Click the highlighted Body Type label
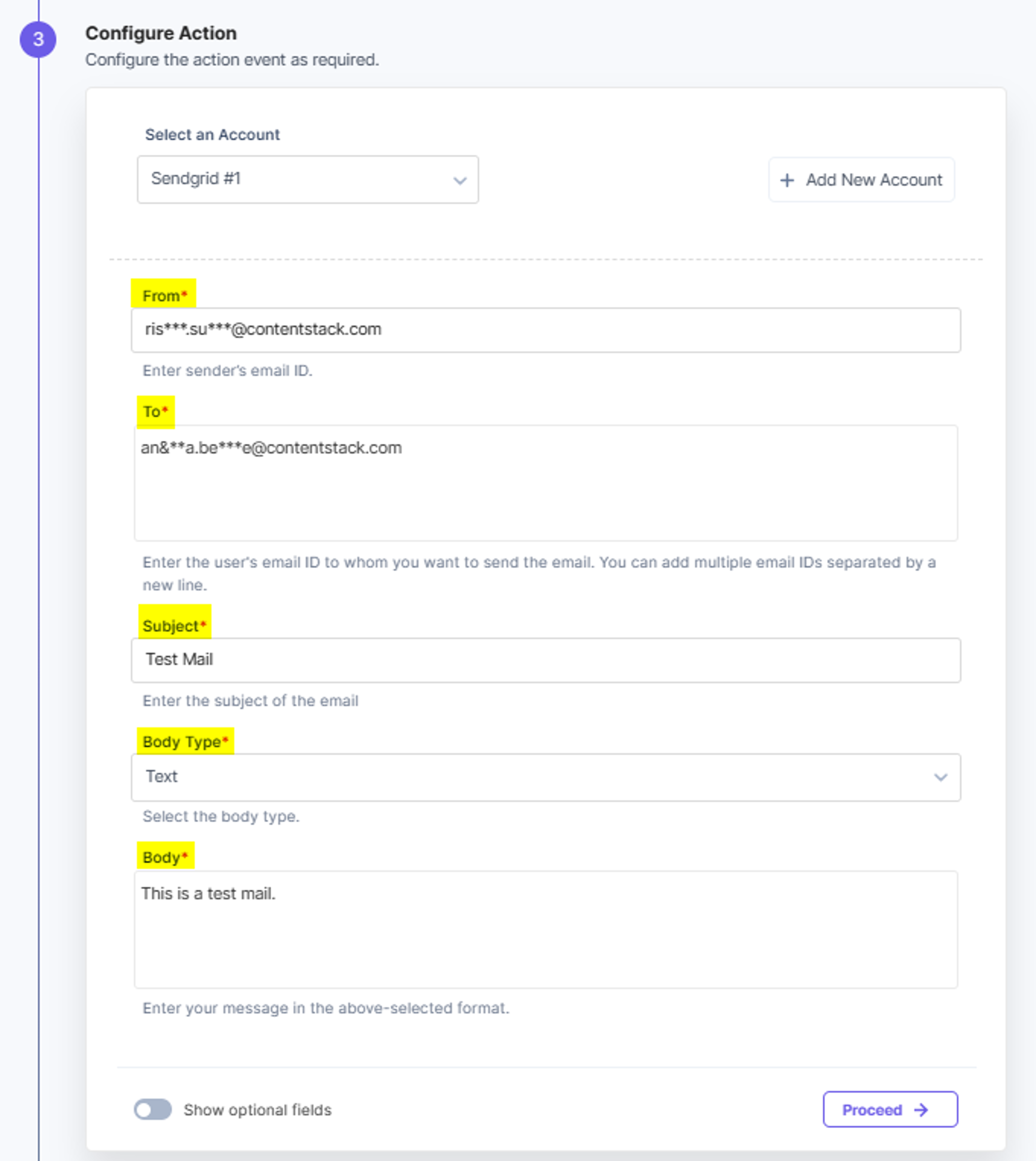 [x=185, y=741]
